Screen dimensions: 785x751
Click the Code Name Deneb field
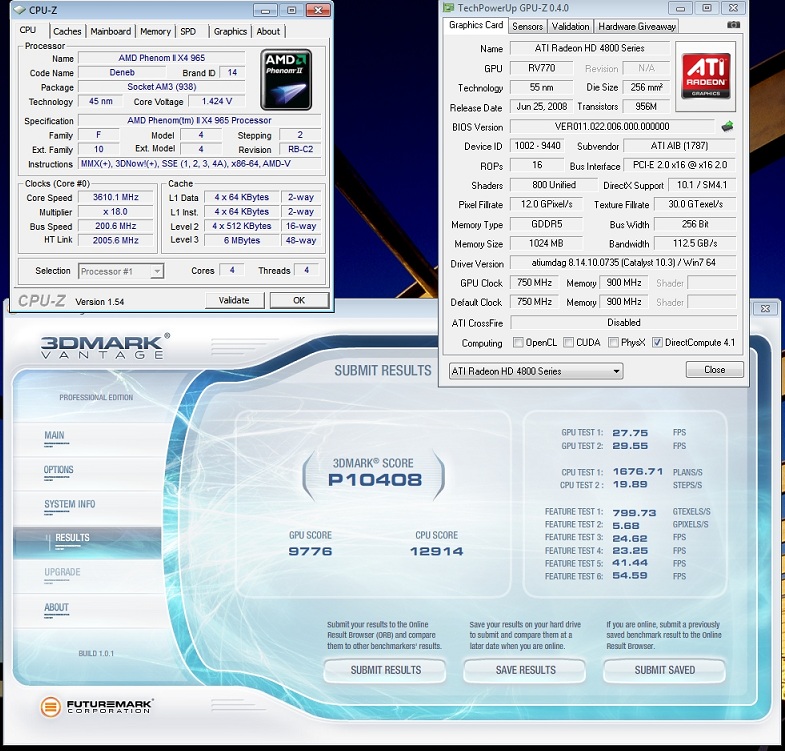click(x=122, y=73)
